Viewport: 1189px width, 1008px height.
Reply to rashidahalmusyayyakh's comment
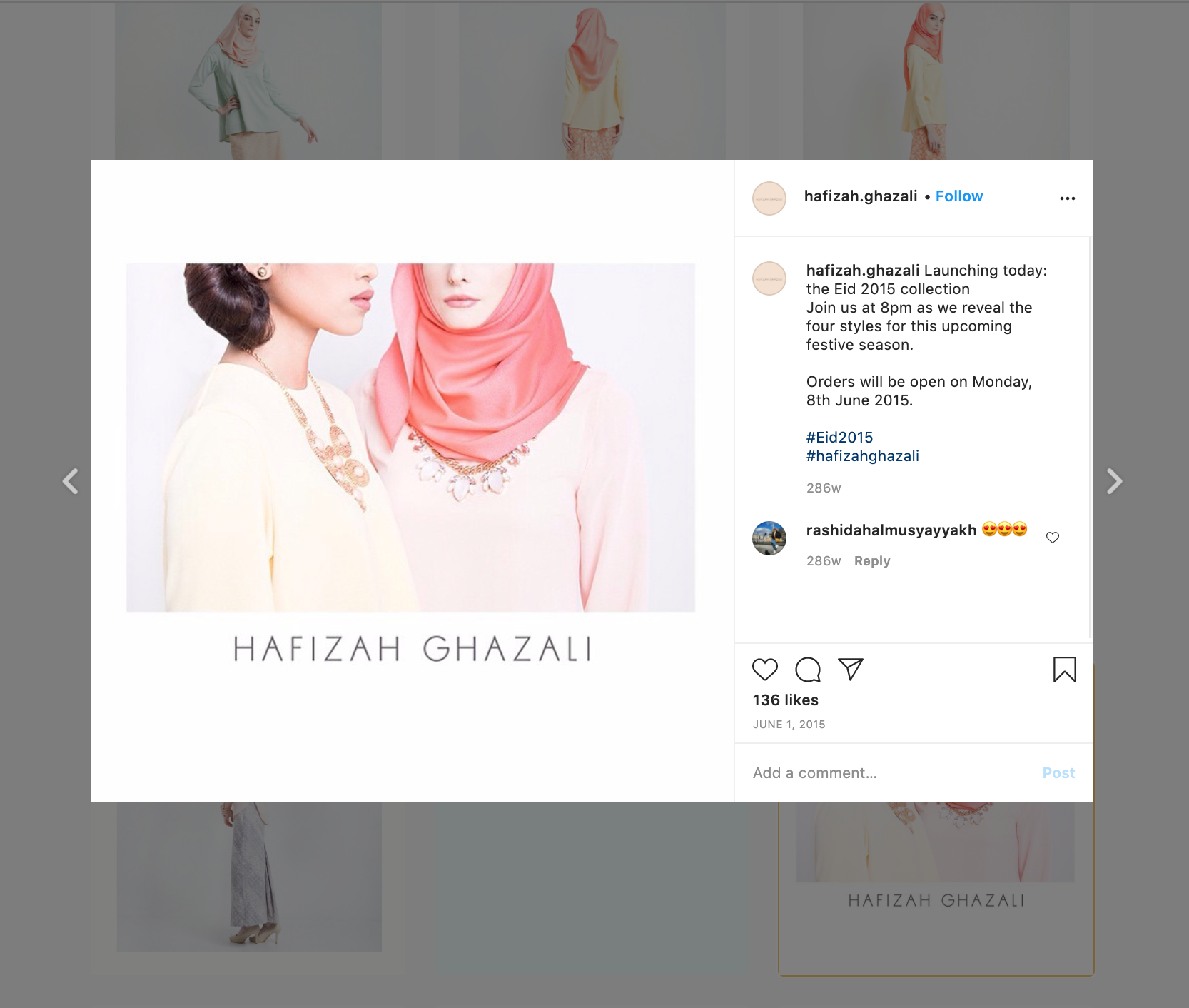point(872,561)
